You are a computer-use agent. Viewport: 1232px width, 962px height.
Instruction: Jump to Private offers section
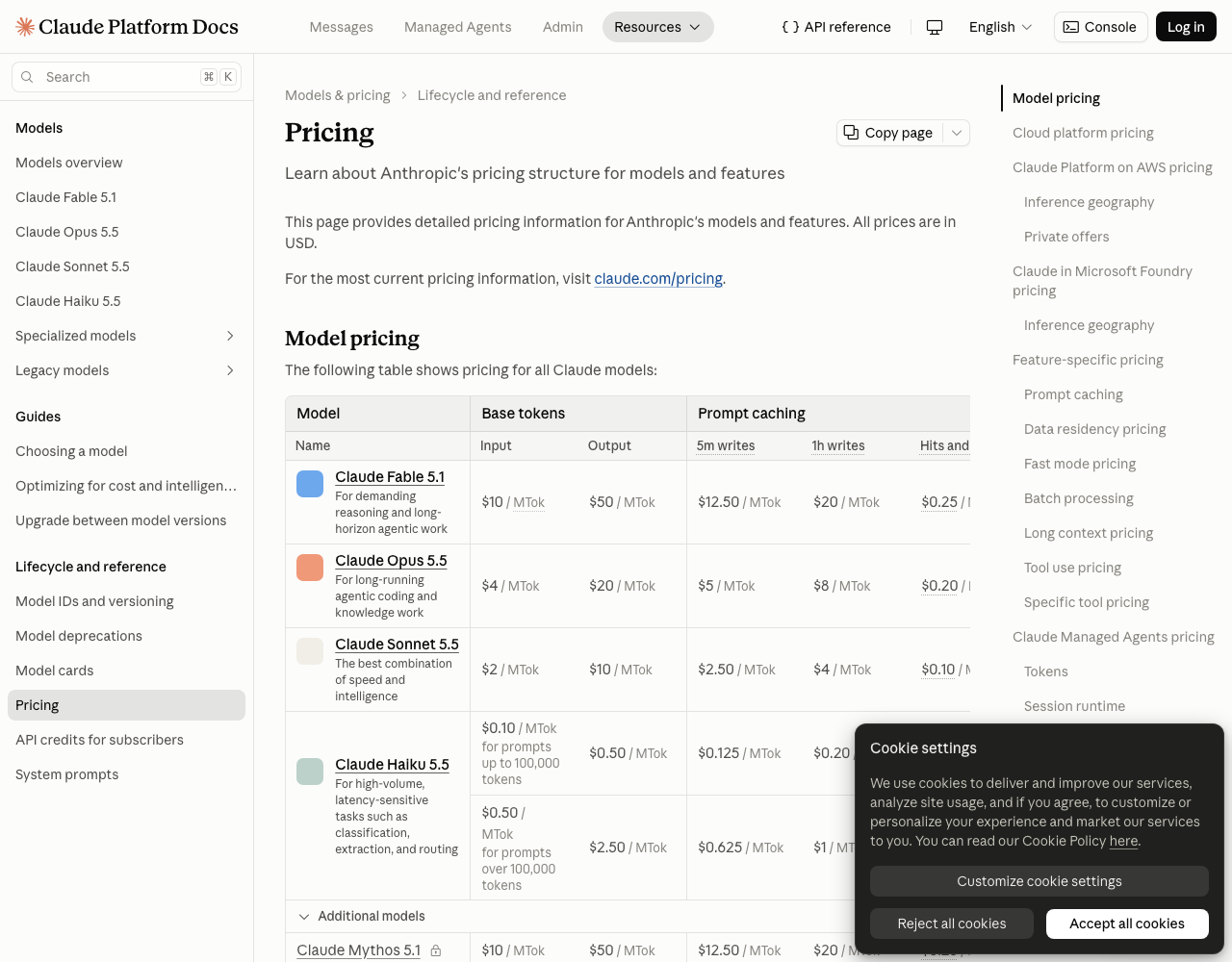point(1066,237)
